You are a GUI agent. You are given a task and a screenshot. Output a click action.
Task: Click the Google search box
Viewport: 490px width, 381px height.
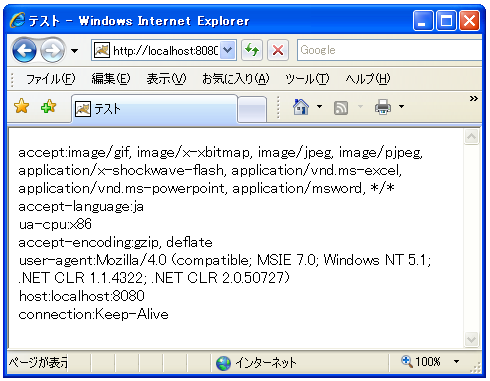click(389, 50)
